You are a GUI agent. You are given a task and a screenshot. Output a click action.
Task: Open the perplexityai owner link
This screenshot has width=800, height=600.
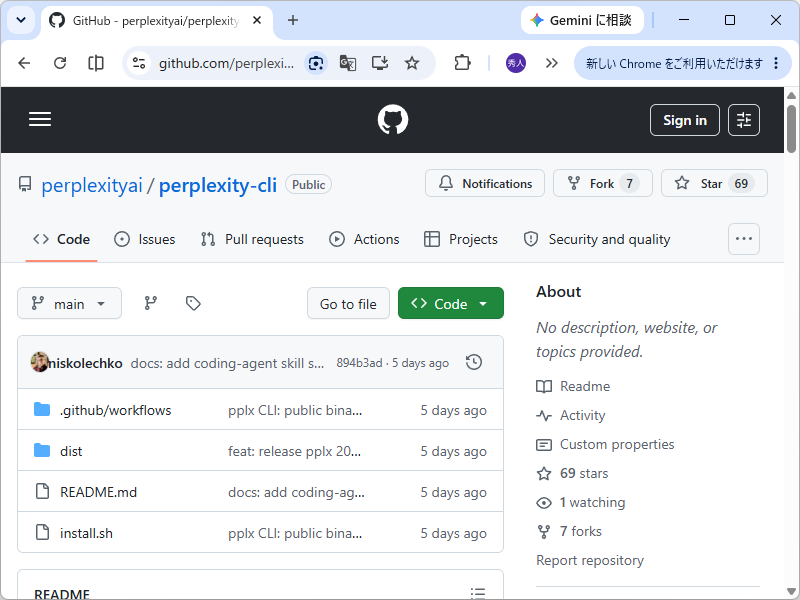[x=92, y=185]
